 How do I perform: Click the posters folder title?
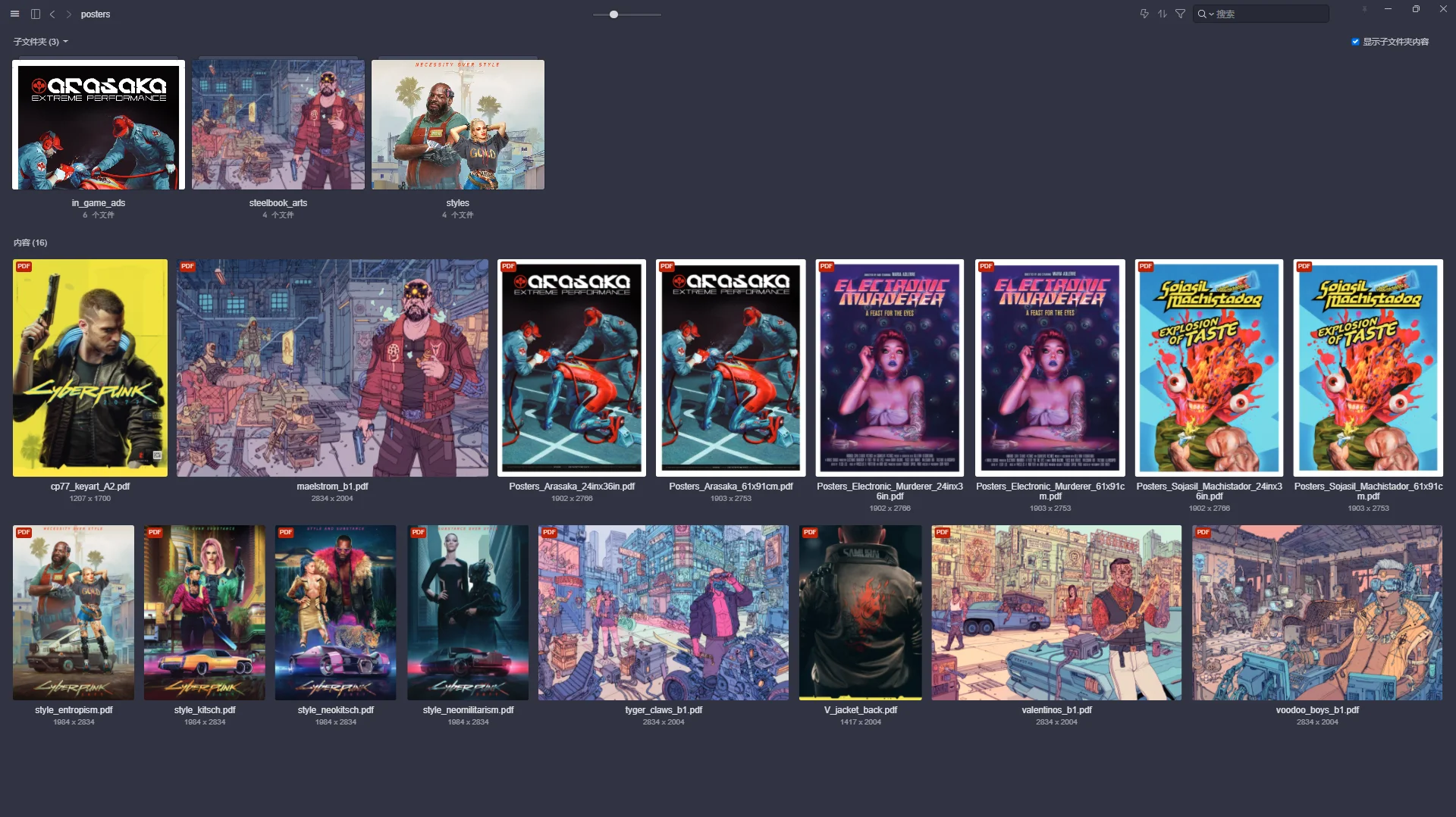pos(96,14)
